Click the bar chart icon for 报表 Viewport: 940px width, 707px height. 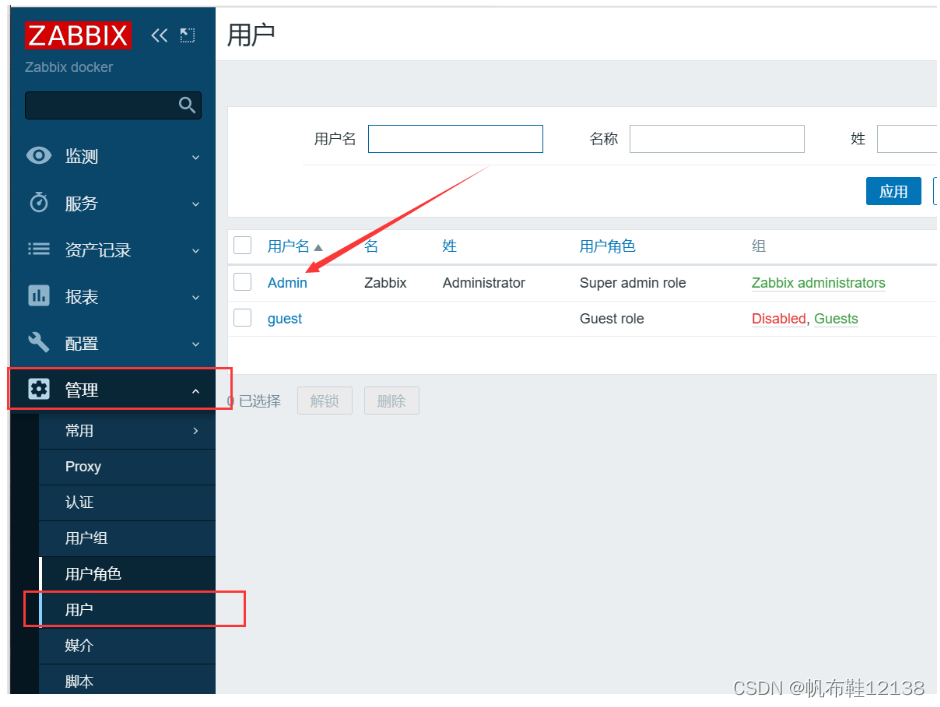pyautogui.click(x=39, y=296)
